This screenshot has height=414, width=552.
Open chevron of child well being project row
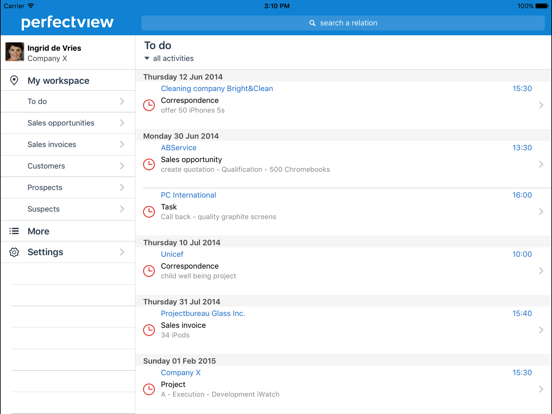[x=541, y=271]
